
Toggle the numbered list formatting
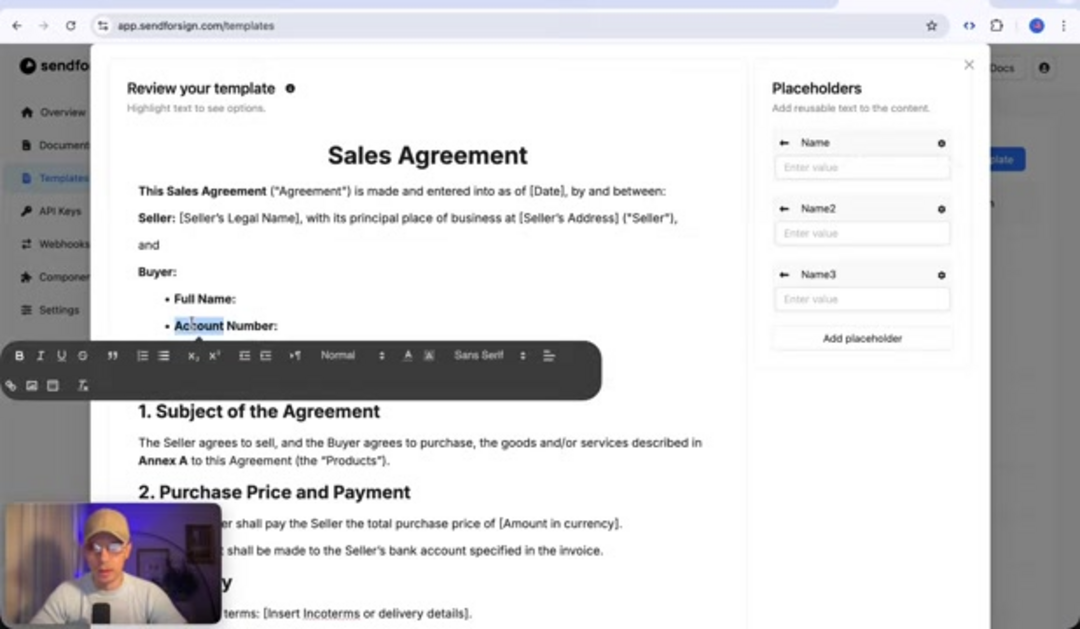(141, 355)
